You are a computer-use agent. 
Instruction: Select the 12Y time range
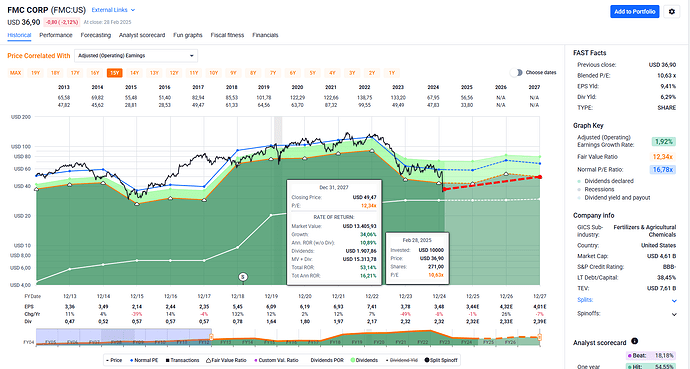coord(174,73)
